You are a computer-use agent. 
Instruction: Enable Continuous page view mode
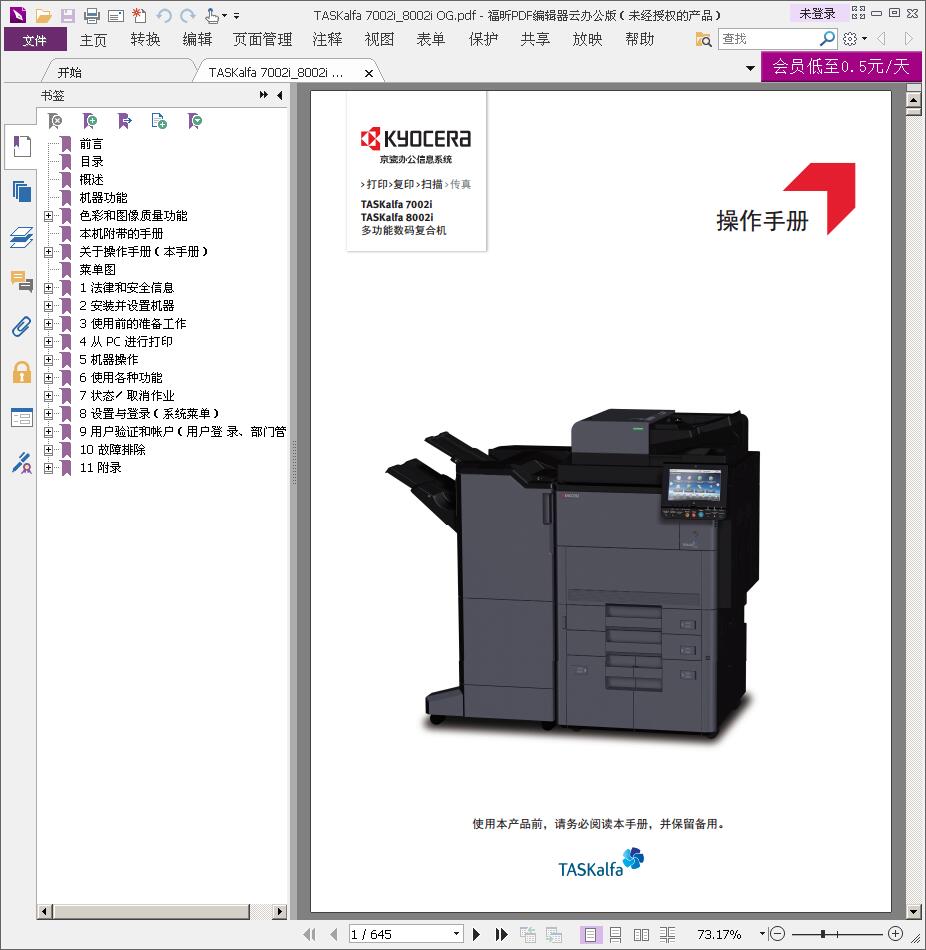[615, 934]
